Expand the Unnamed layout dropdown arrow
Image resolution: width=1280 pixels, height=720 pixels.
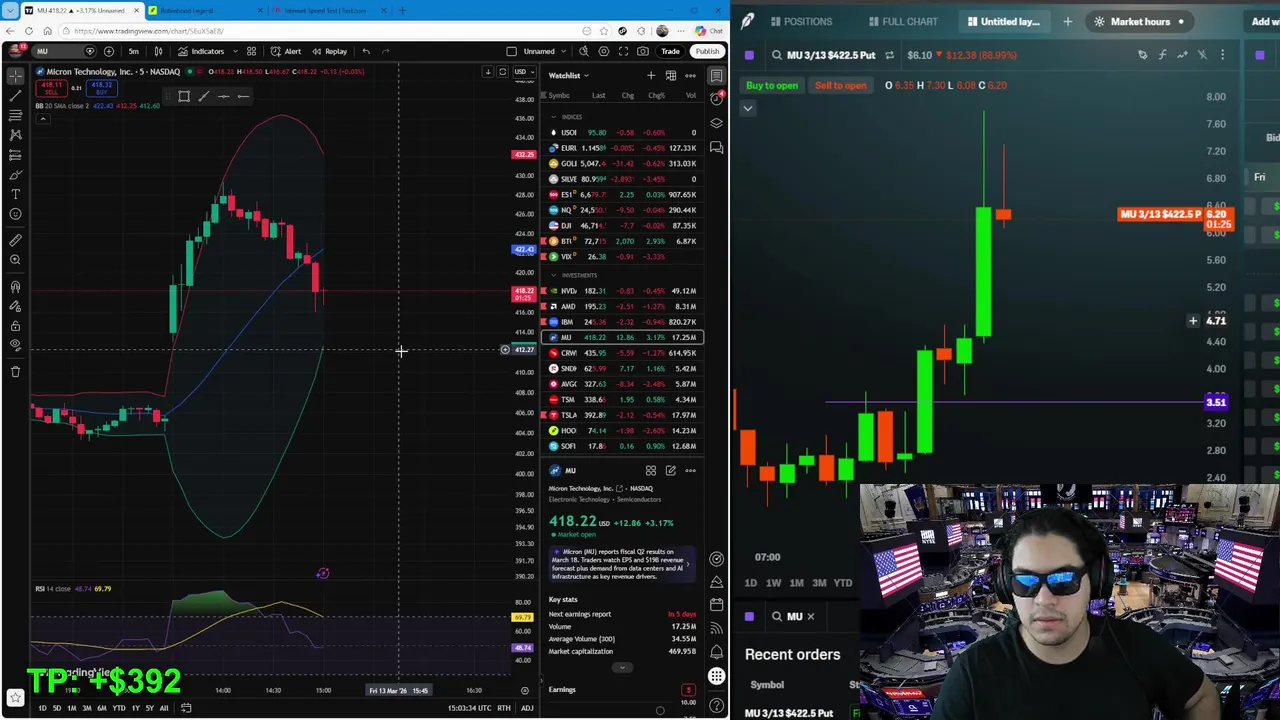point(565,51)
